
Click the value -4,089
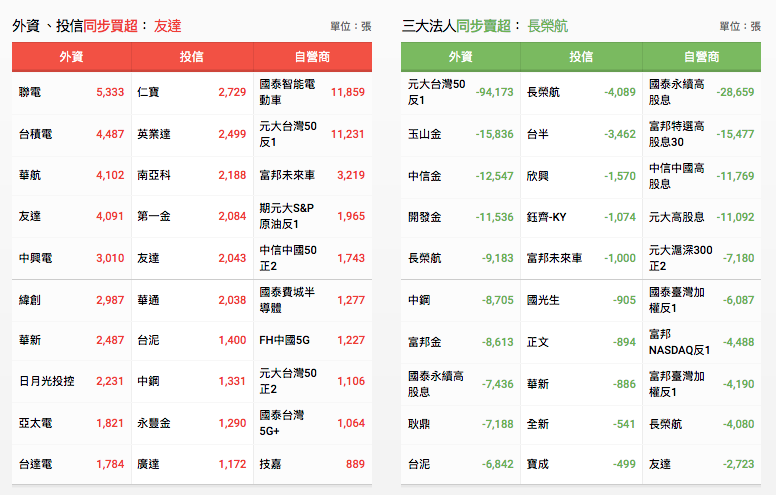coord(620,92)
